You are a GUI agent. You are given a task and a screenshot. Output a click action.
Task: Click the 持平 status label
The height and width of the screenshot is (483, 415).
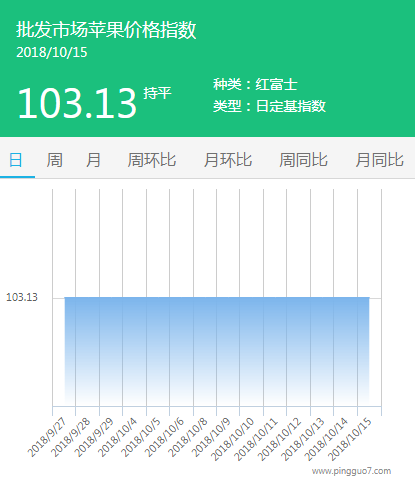[x=157, y=93]
